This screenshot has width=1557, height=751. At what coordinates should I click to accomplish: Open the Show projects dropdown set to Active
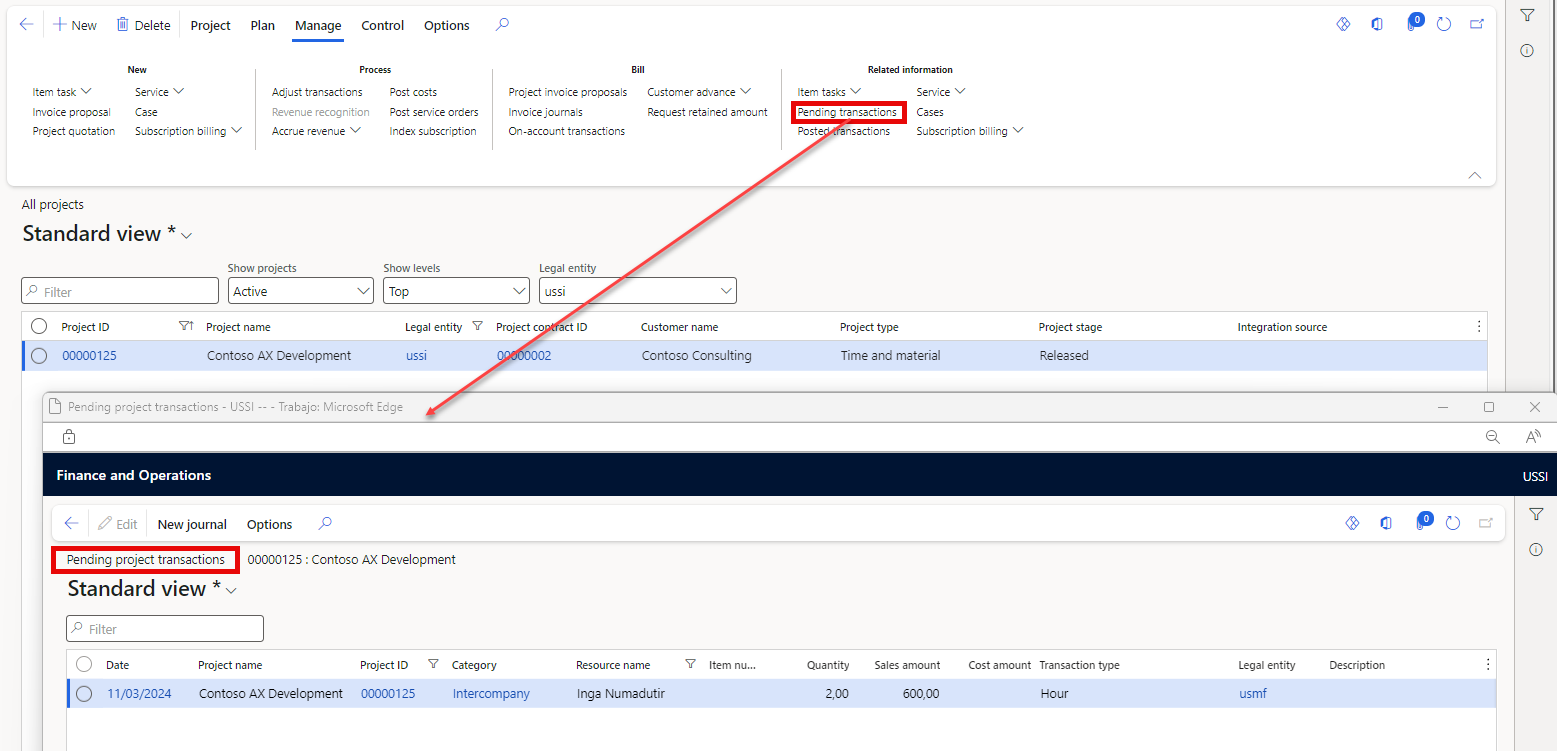[299, 290]
